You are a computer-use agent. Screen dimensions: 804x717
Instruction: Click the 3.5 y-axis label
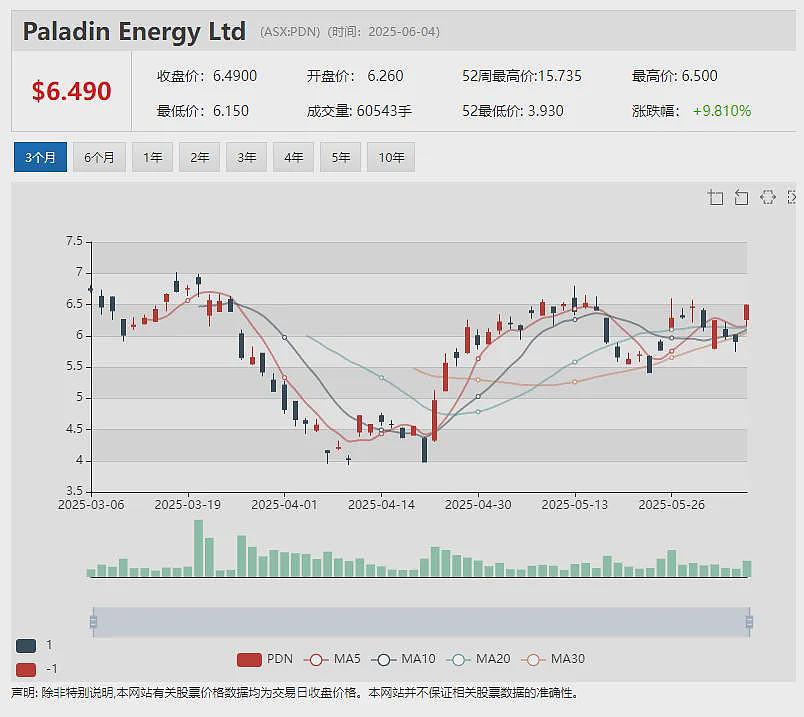[74, 491]
